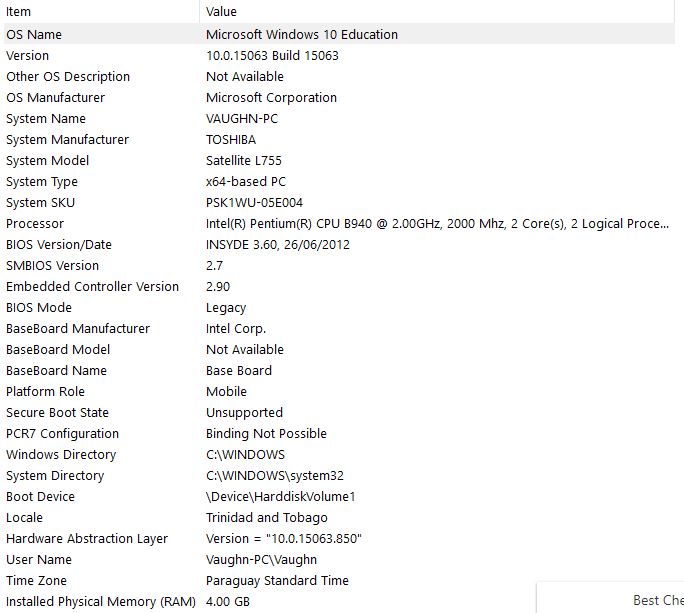The image size is (684, 613).
Task: Select the System Model row label
Action: (48, 161)
